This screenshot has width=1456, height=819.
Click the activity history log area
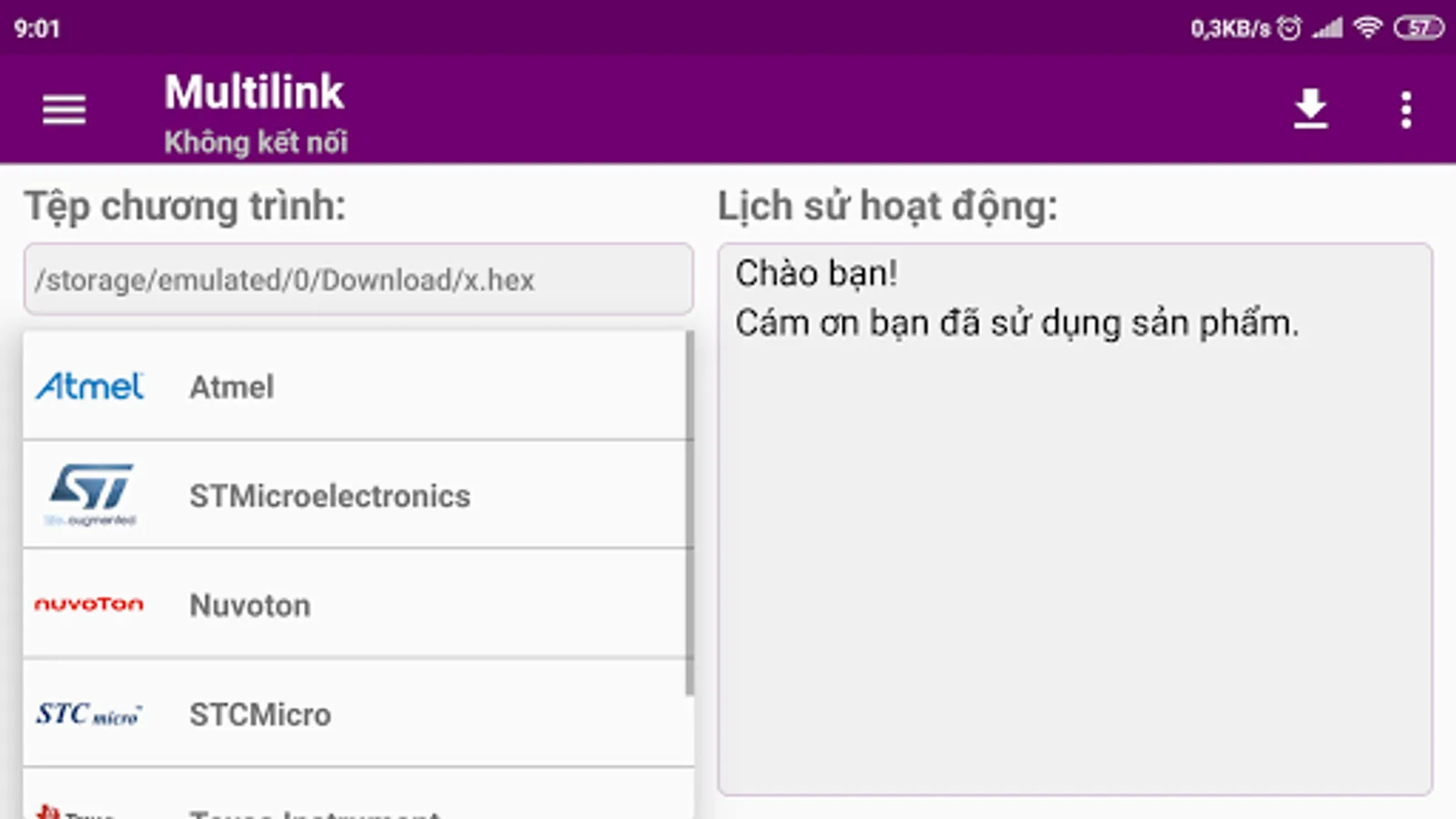1075,519
